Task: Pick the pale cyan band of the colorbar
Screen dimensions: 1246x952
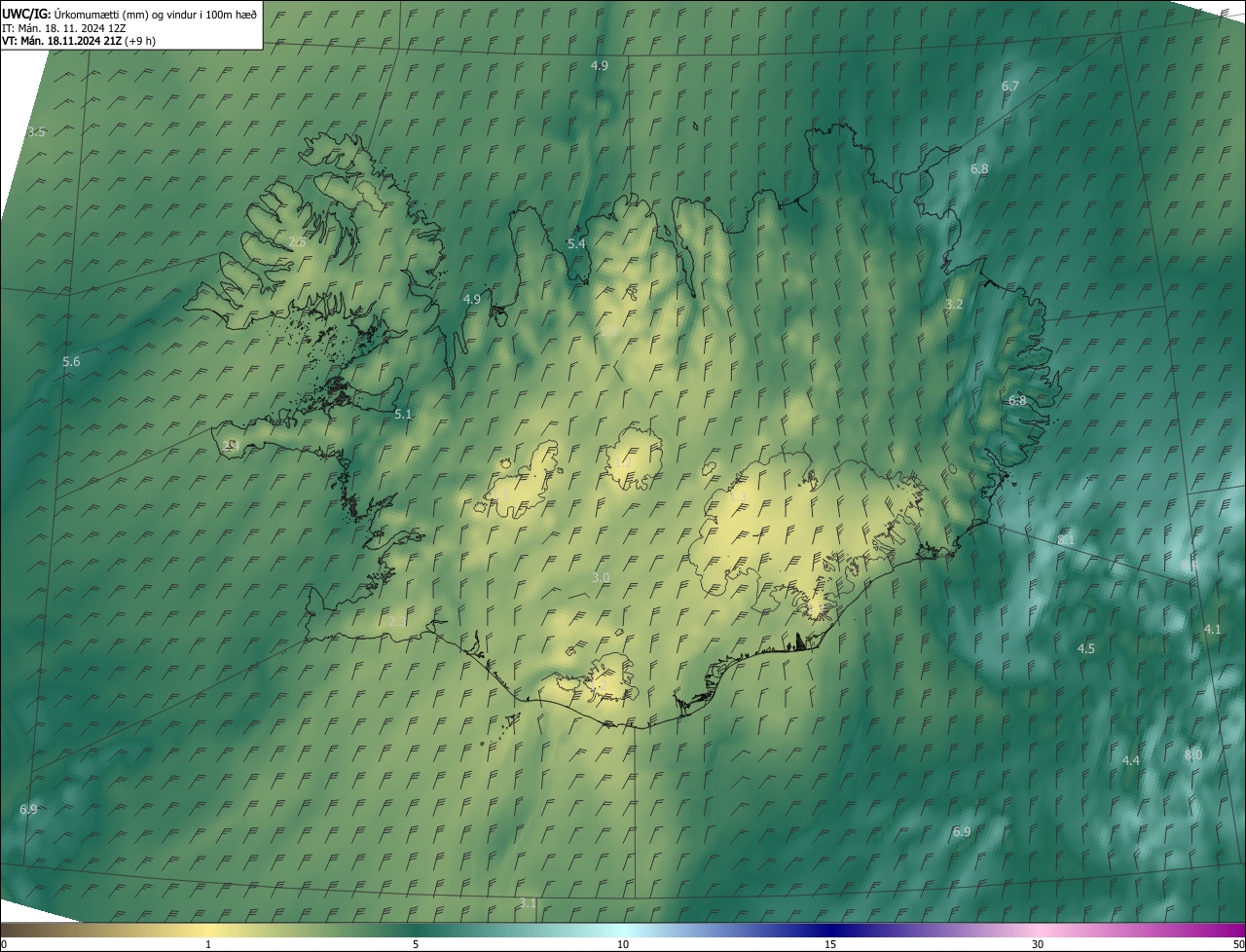Action: tap(623, 931)
